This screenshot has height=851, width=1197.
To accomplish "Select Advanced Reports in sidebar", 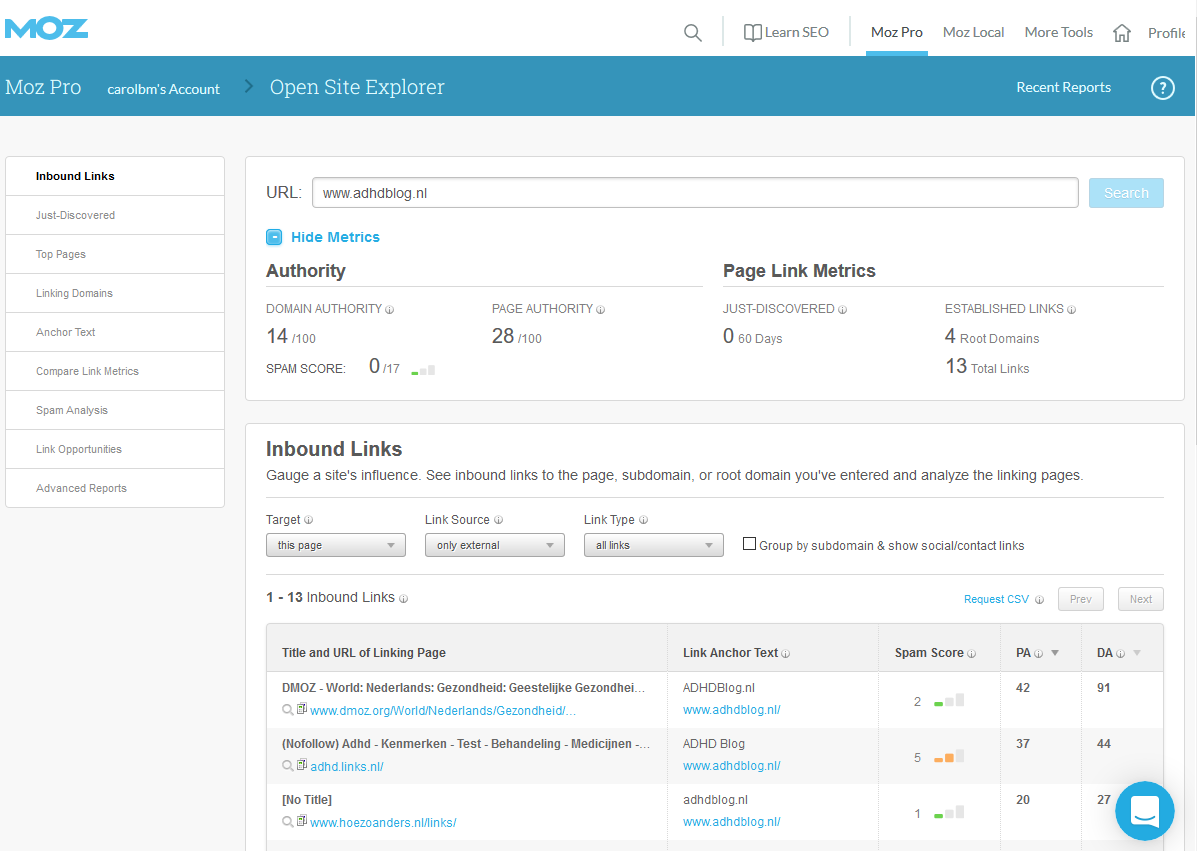I will 115,488.
